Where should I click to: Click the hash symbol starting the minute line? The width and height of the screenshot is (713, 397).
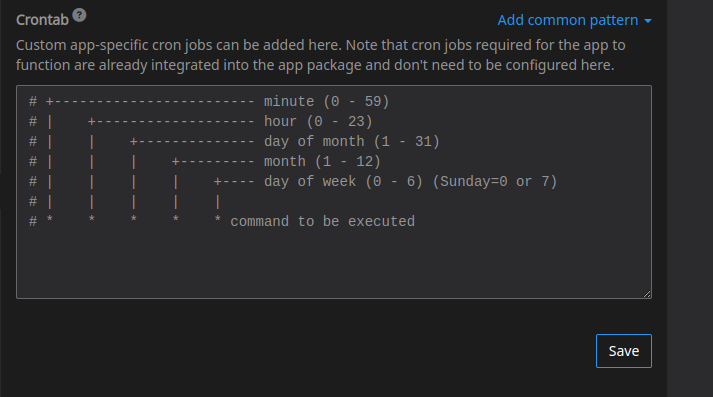[33, 101]
